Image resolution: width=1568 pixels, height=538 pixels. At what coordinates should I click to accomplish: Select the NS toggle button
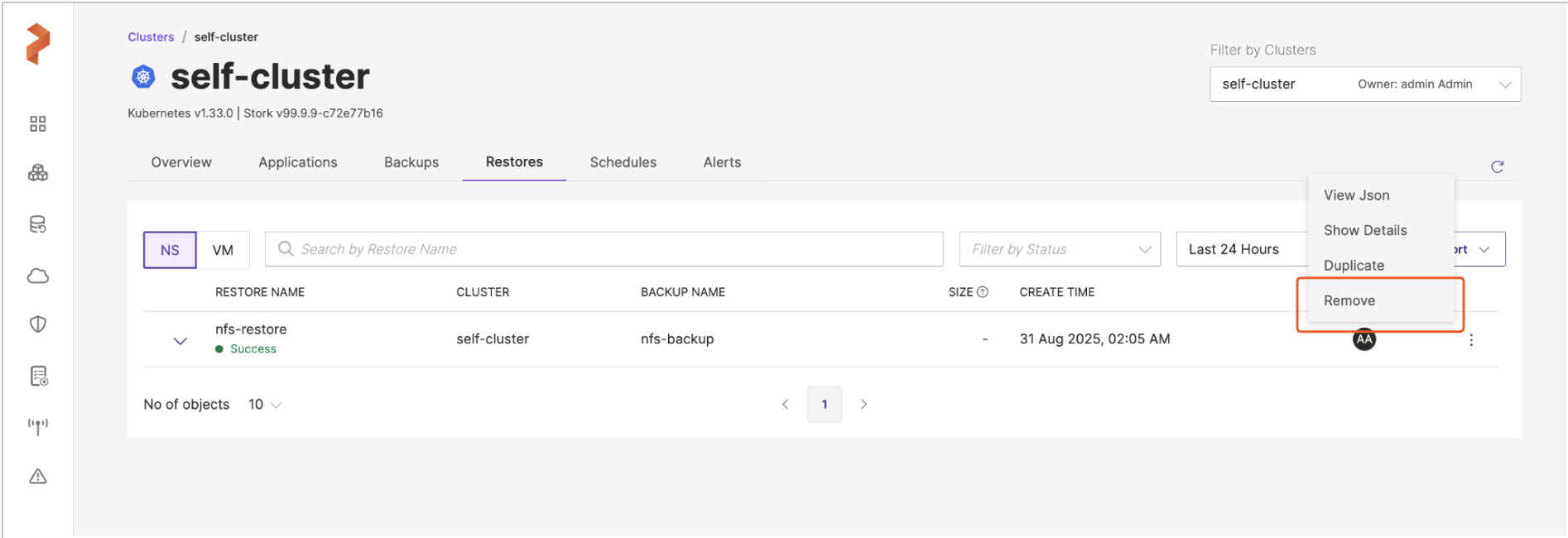tap(170, 250)
